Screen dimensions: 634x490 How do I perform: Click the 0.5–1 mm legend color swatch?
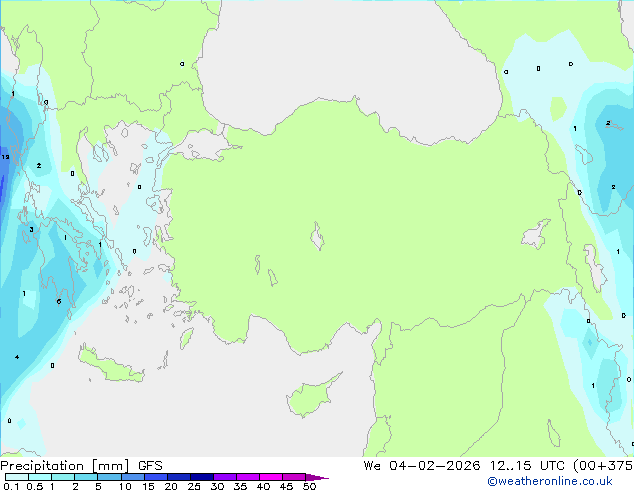(x=40, y=477)
